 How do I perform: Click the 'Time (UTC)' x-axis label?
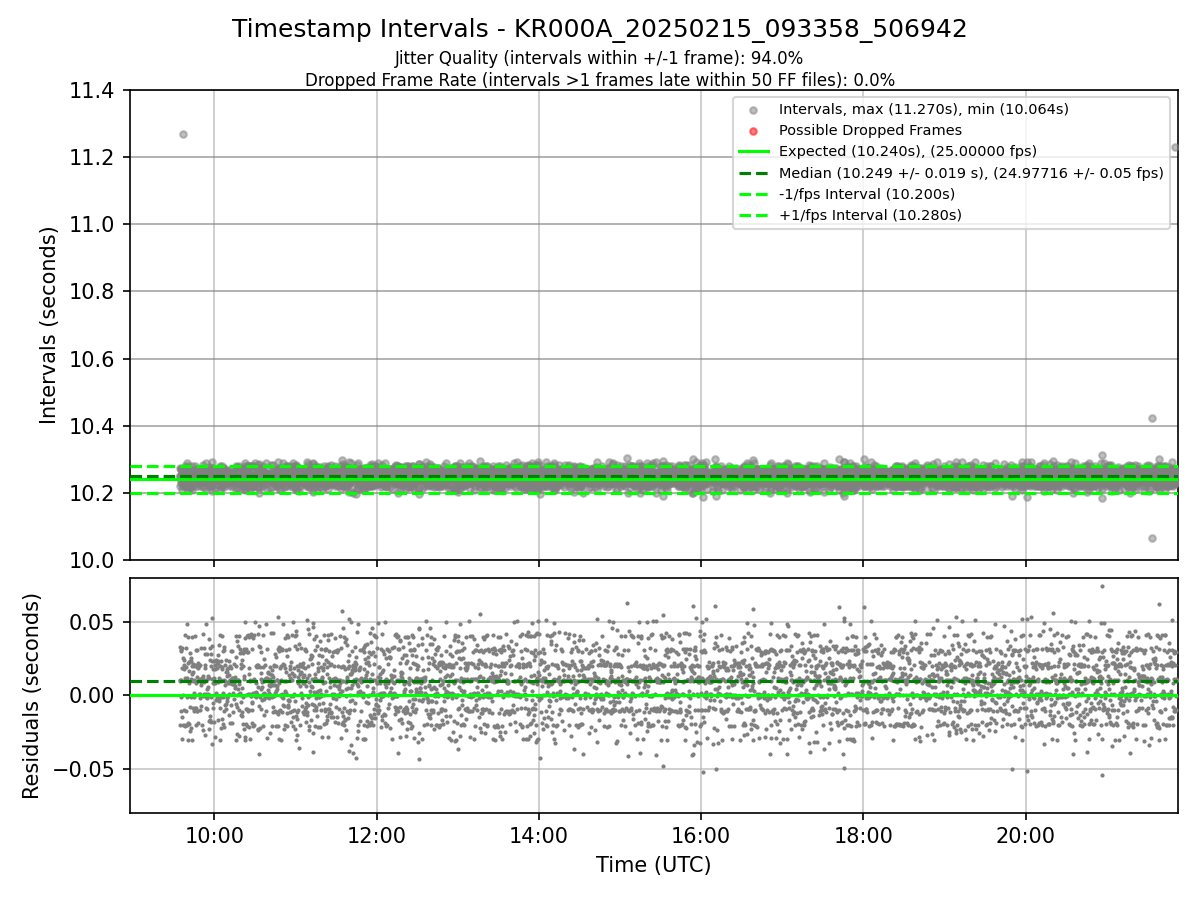point(653,865)
